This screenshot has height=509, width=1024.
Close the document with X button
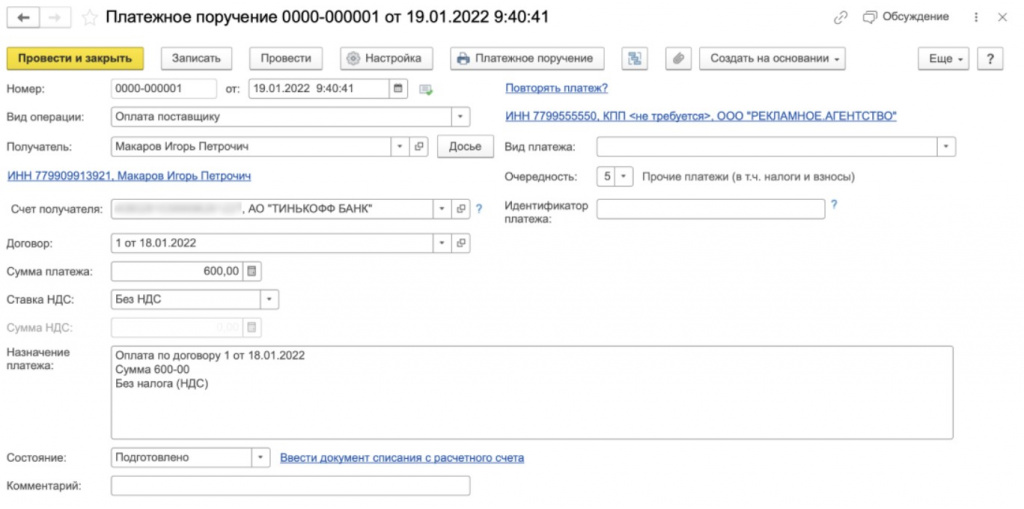(1003, 18)
